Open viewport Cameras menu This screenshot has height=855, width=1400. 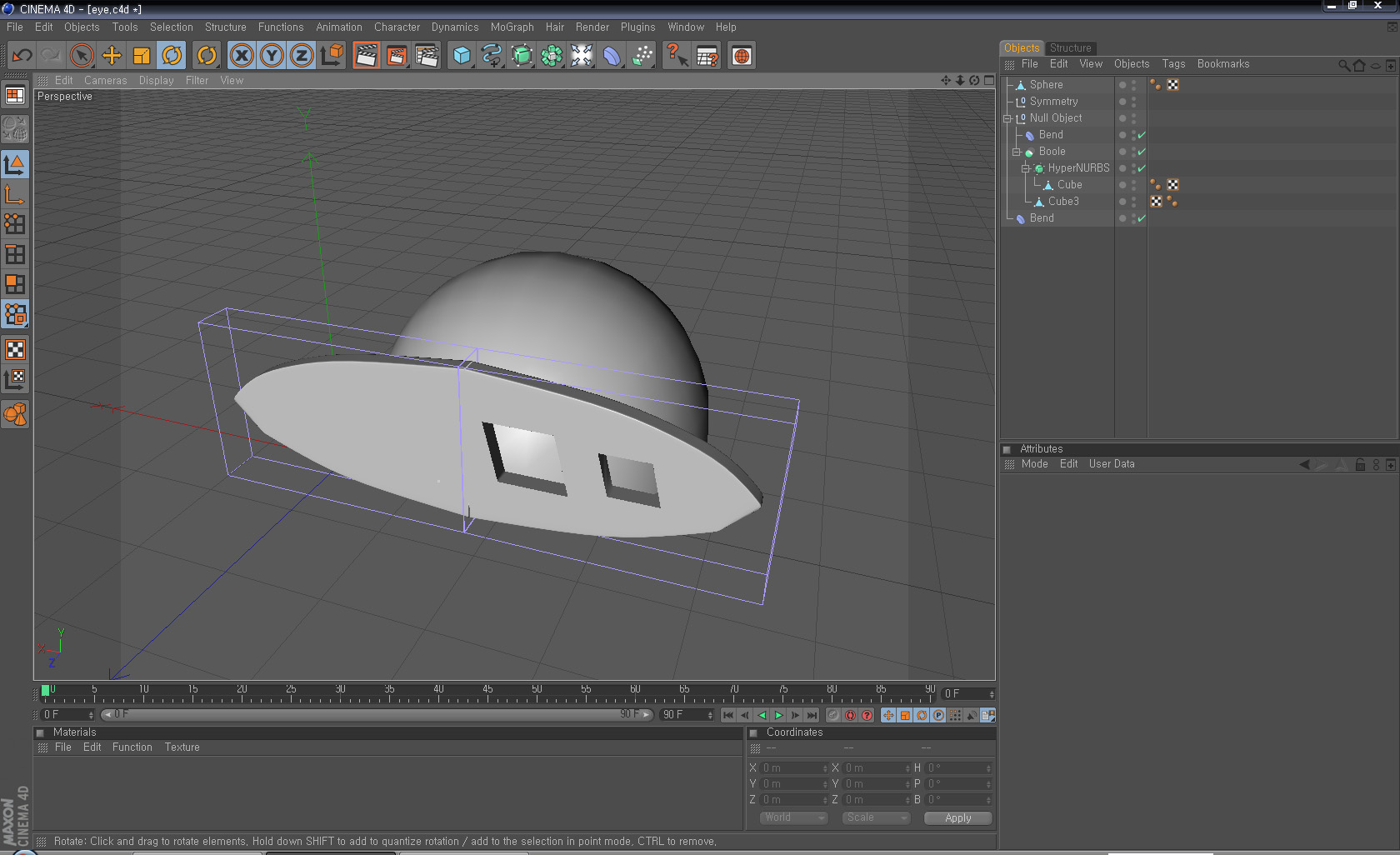105,81
